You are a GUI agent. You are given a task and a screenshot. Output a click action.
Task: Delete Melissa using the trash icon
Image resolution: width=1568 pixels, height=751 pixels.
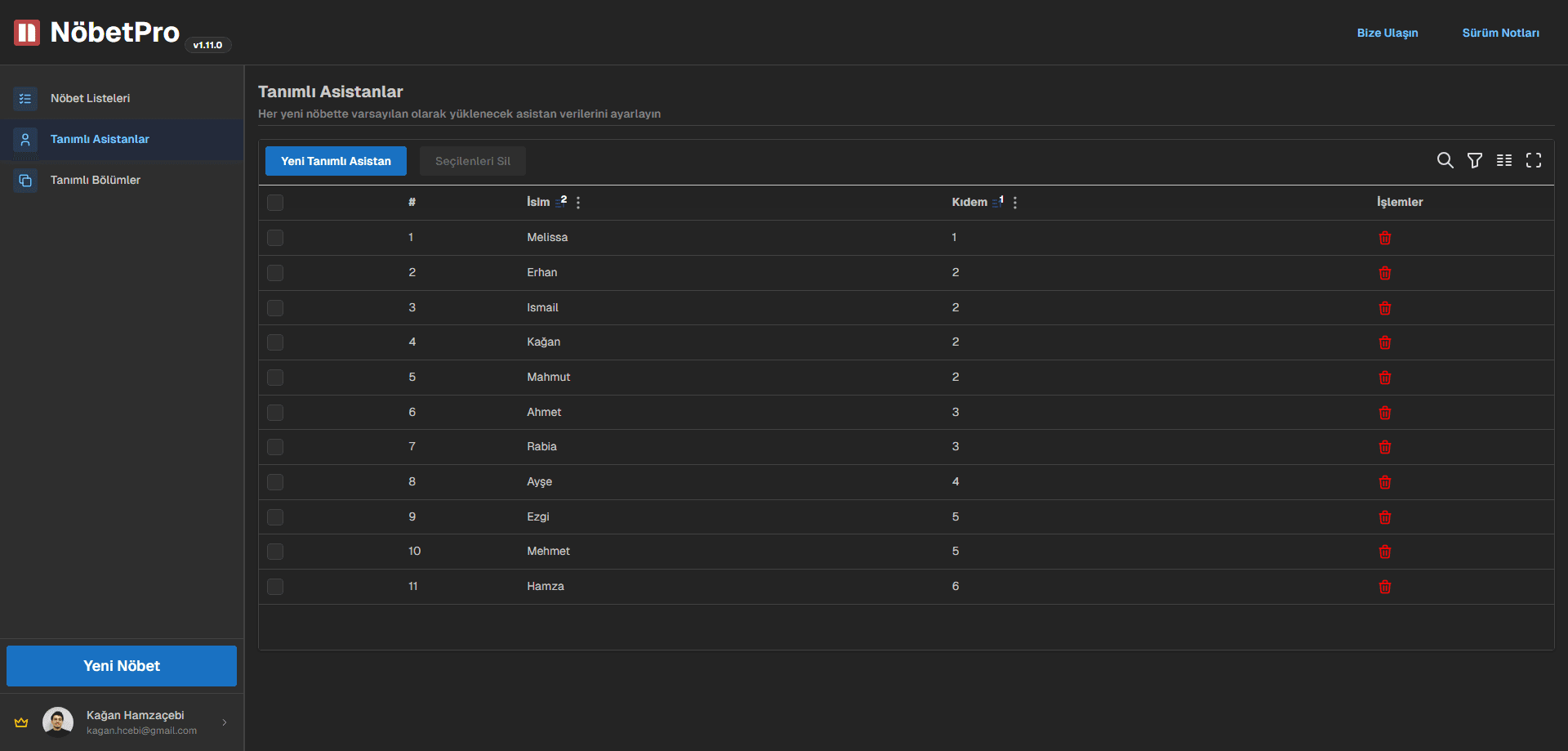pyautogui.click(x=1384, y=238)
